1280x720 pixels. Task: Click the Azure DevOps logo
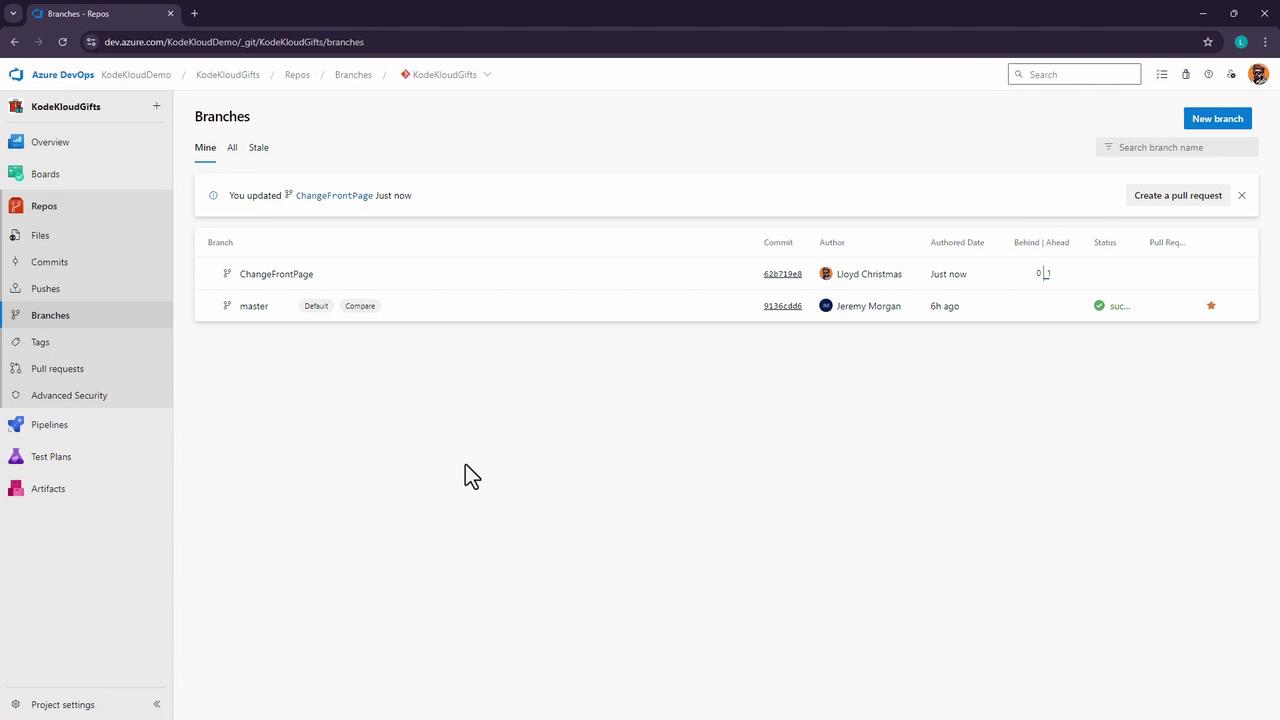[16, 74]
